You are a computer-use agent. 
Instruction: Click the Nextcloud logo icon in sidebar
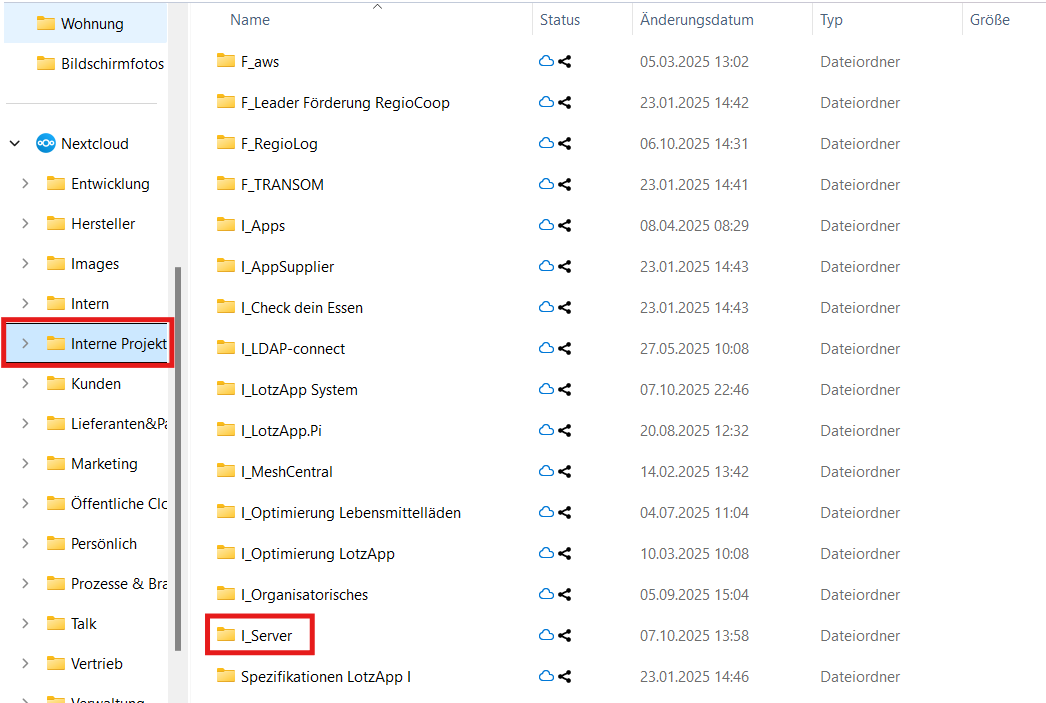(45, 144)
